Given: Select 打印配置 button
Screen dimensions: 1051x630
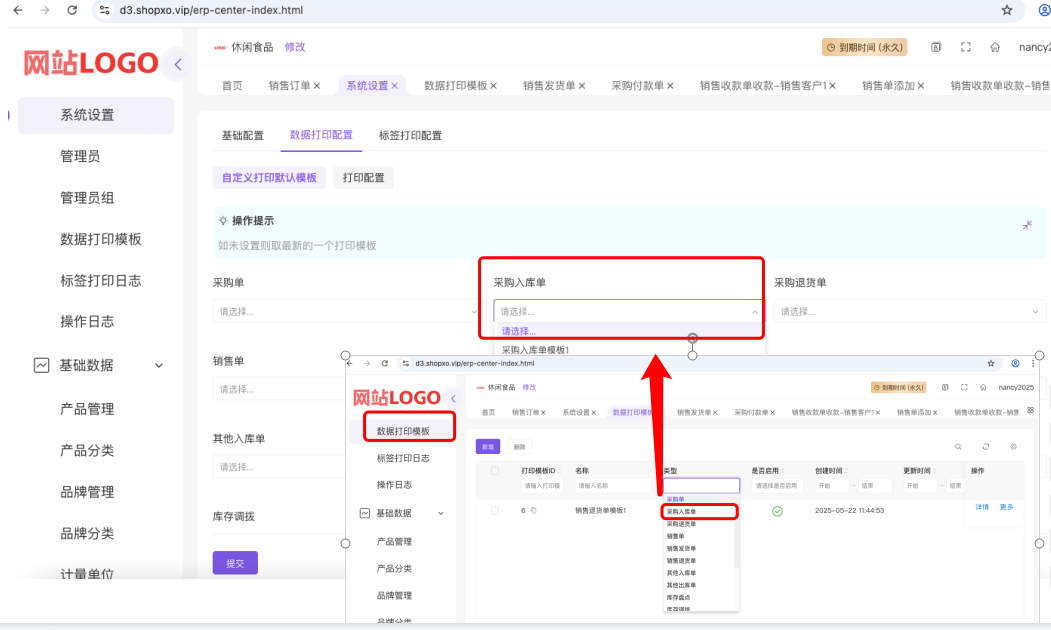Looking at the screenshot, I should [363, 178].
